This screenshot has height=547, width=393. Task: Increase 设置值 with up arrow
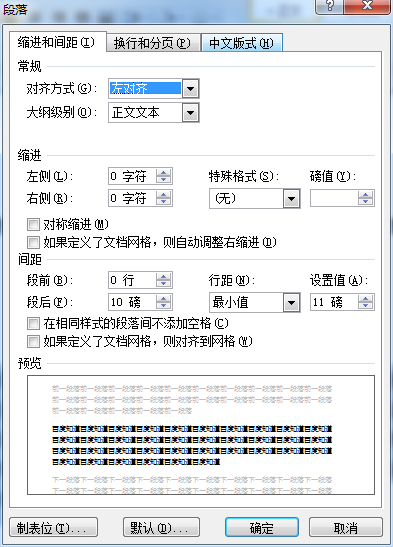click(365, 299)
